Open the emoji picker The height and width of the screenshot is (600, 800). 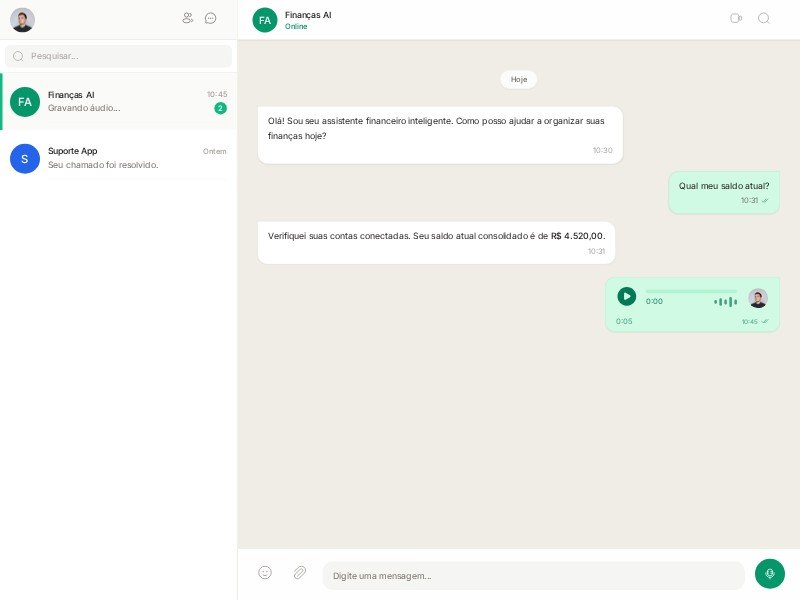265,573
